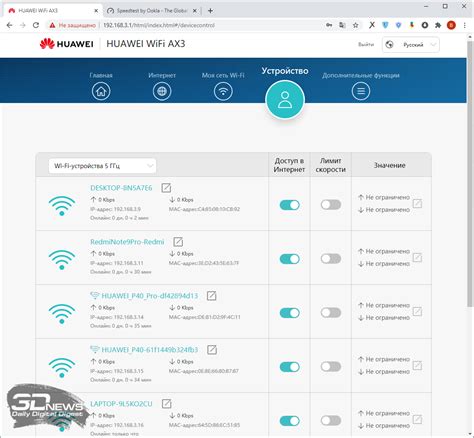This screenshot has height=438, width=474.
Task: Click Доступ в Интернет column header
Action: [289, 165]
